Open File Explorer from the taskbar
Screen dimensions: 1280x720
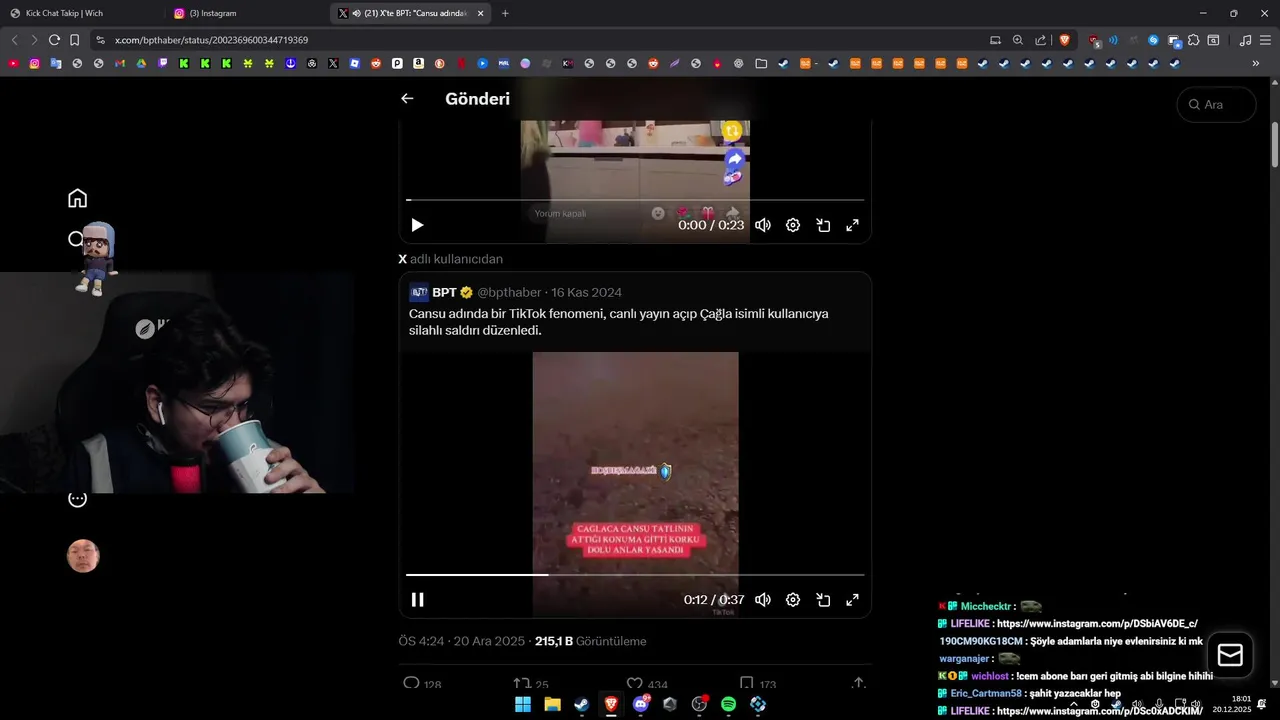(552, 704)
